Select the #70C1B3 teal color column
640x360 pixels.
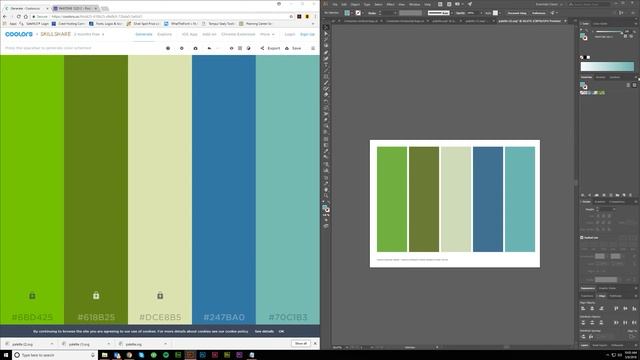point(288,190)
